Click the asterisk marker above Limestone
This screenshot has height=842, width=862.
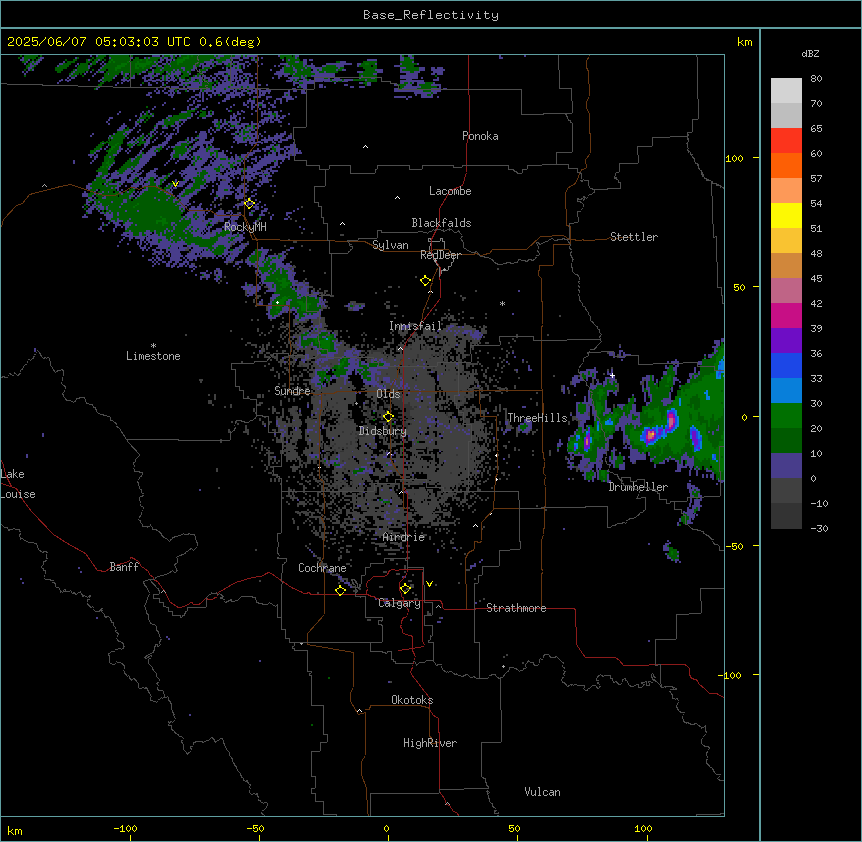(x=153, y=346)
